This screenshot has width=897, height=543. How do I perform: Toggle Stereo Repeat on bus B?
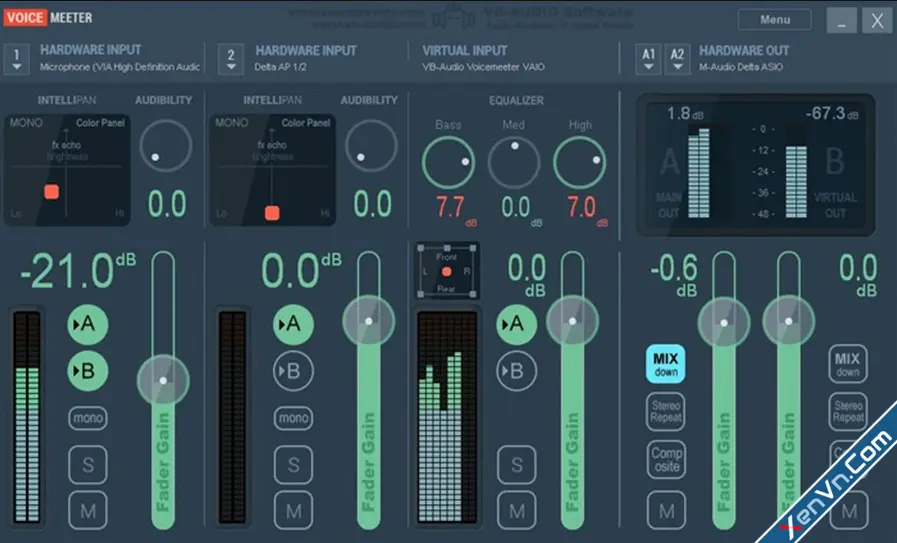coord(848,411)
